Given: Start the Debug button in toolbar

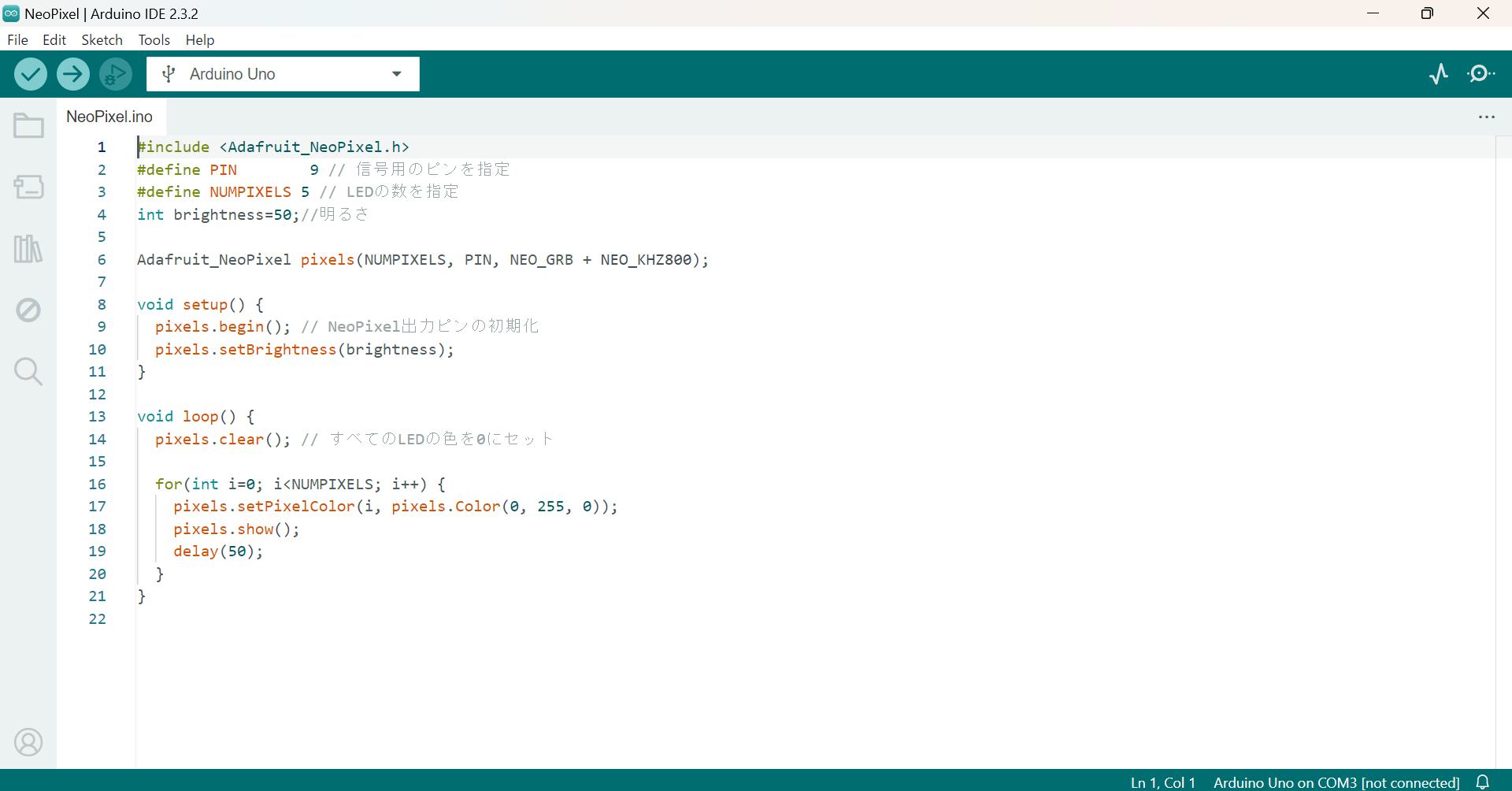Looking at the screenshot, I should (x=116, y=74).
